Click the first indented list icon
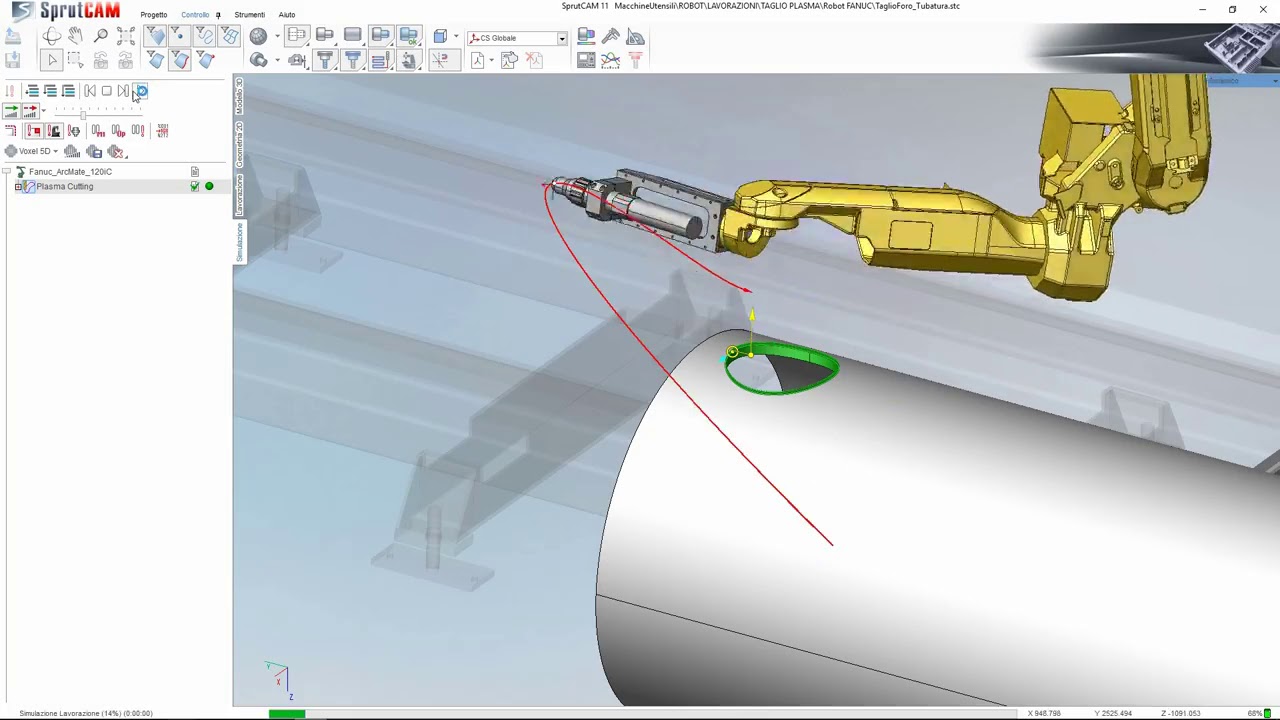1280x720 pixels. (x=33, y=91)
